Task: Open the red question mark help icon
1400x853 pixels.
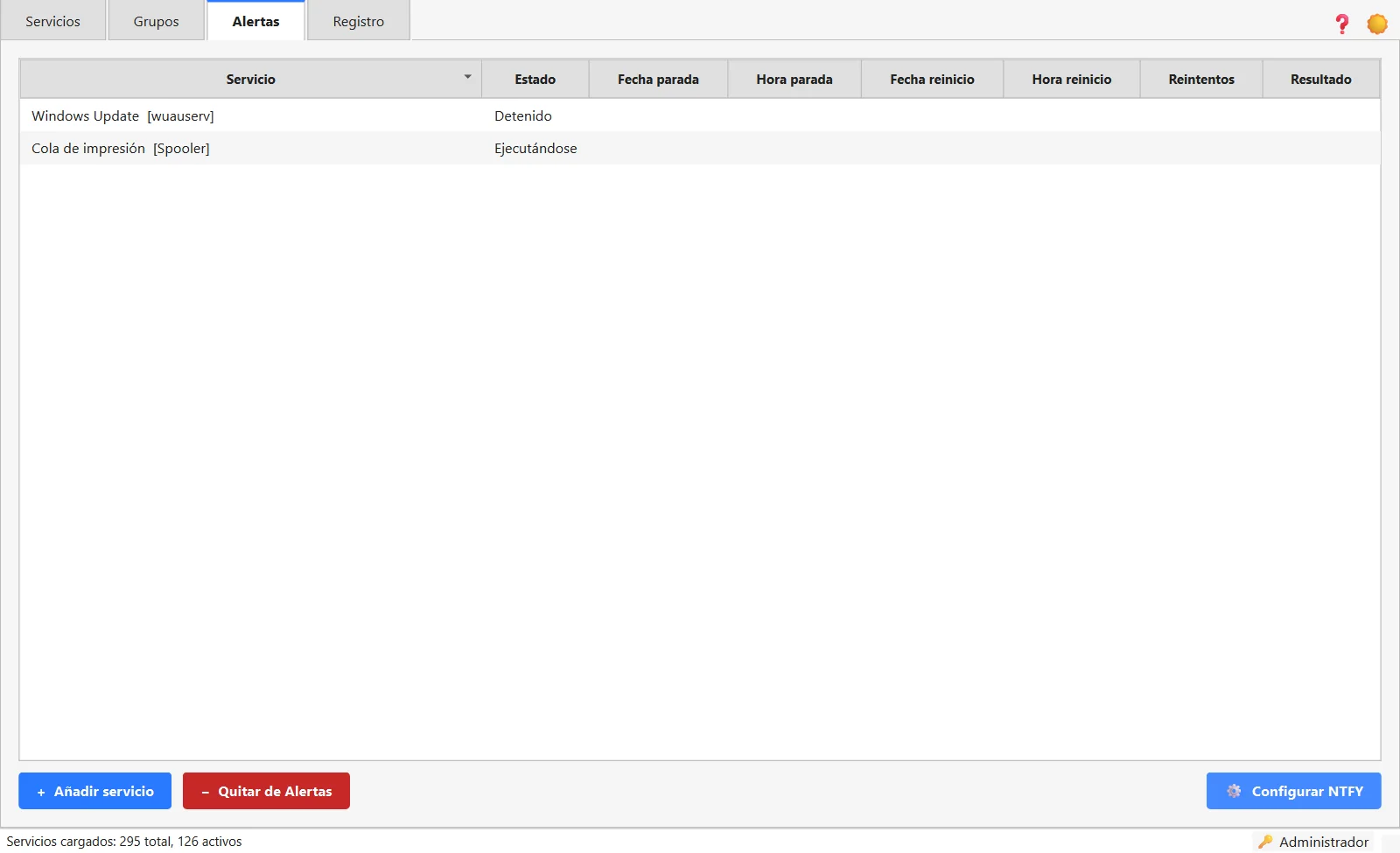Action: (1341, 24)
